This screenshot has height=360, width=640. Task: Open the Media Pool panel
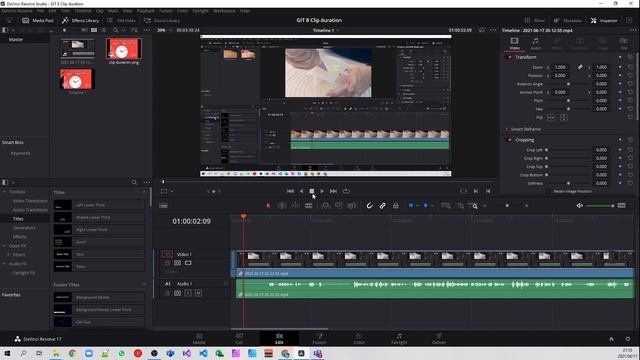(x=38, y=20)
